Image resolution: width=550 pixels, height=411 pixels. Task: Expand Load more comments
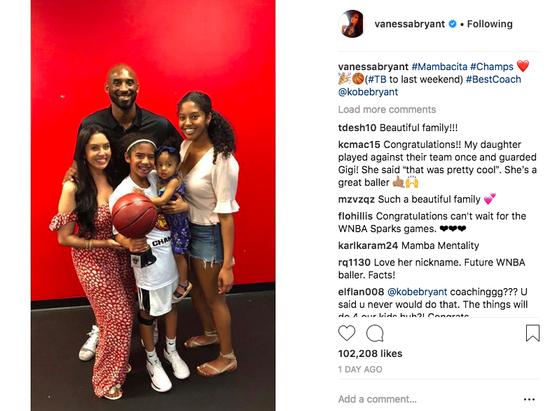coord(387,109)
